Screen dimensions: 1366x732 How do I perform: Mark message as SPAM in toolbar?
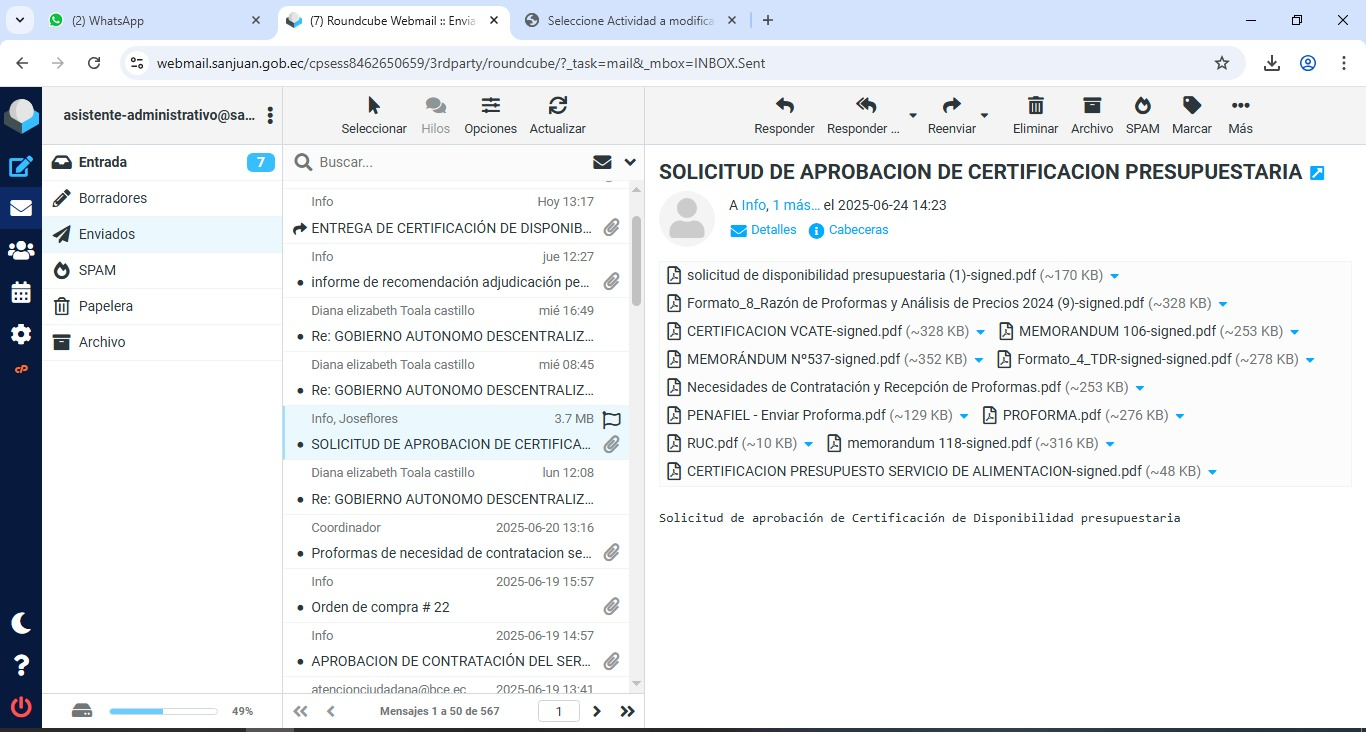pyautogui.click(x=1142, y=106)
